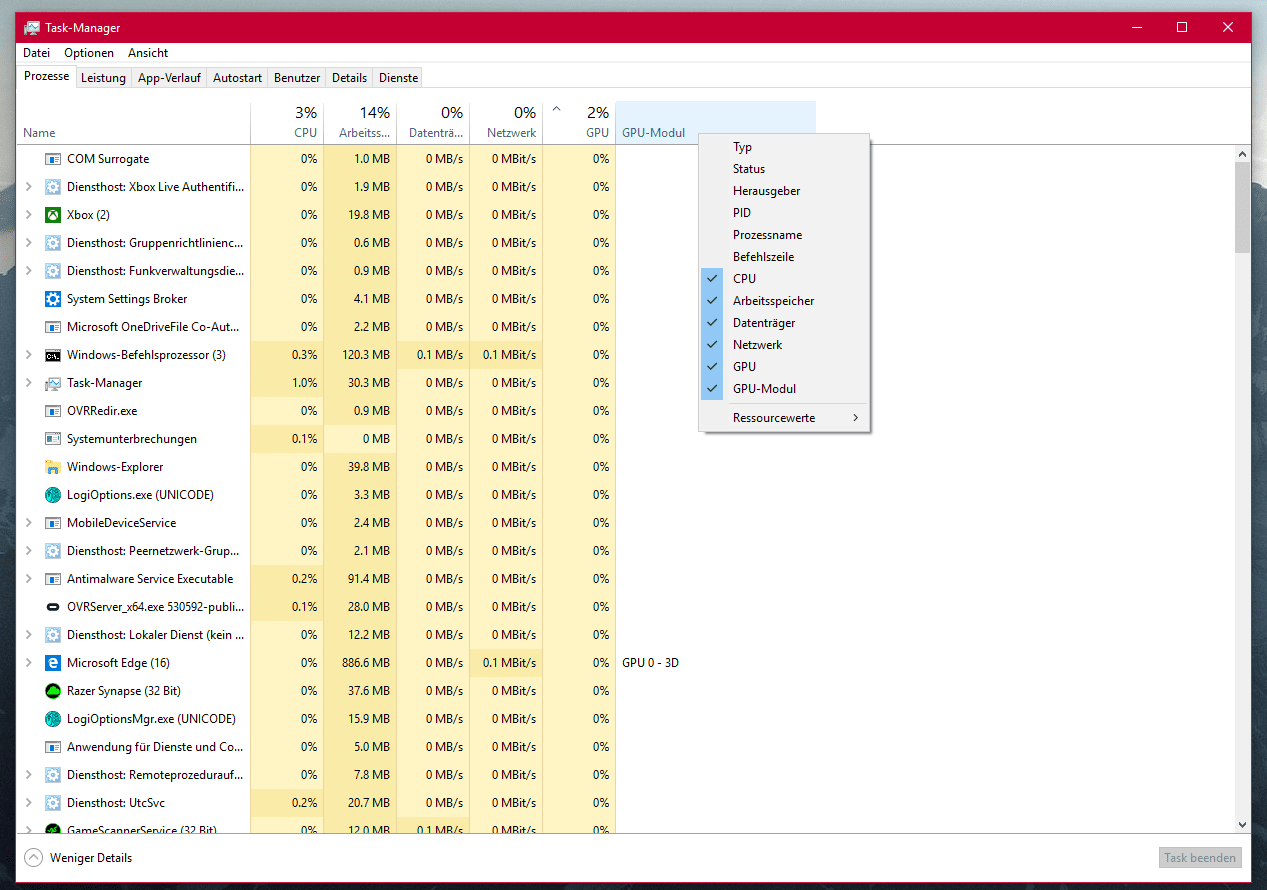Click the Microsoft Edge icon
Screen dimensions: 1267x890
(53, 663)
